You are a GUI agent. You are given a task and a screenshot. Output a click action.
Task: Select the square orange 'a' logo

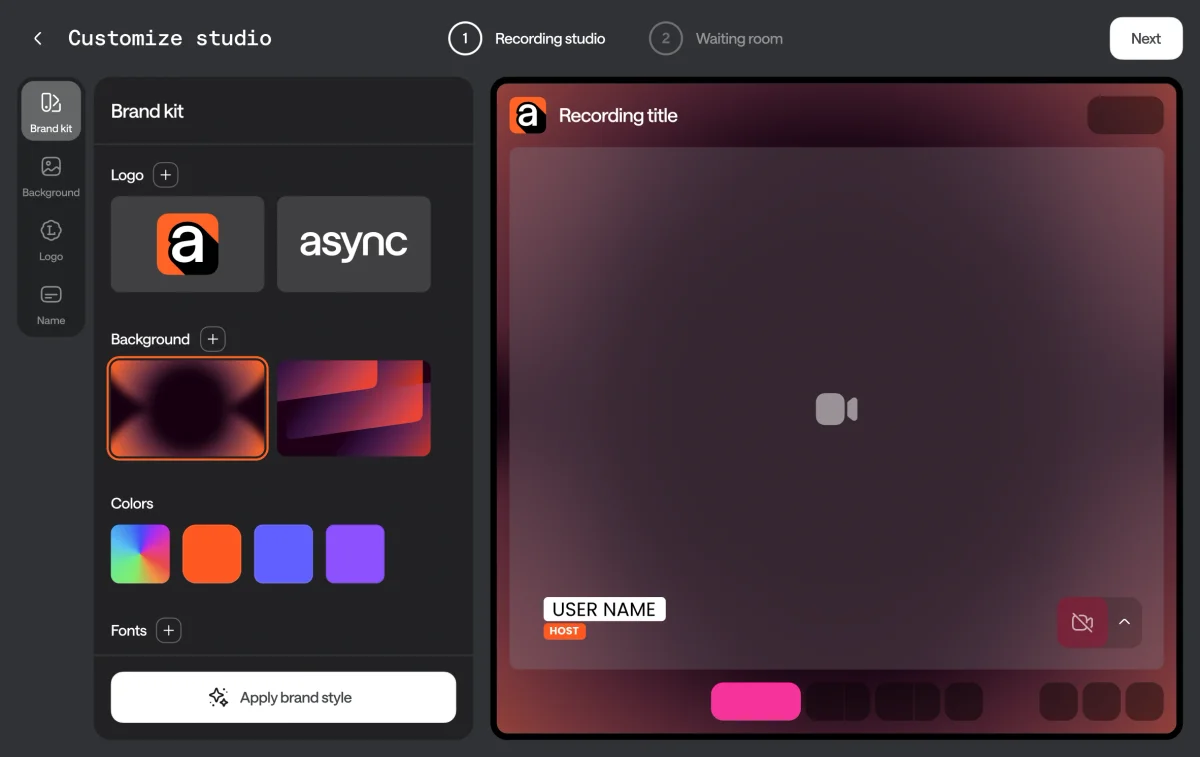pyautogui.click(x=187, y=244)
